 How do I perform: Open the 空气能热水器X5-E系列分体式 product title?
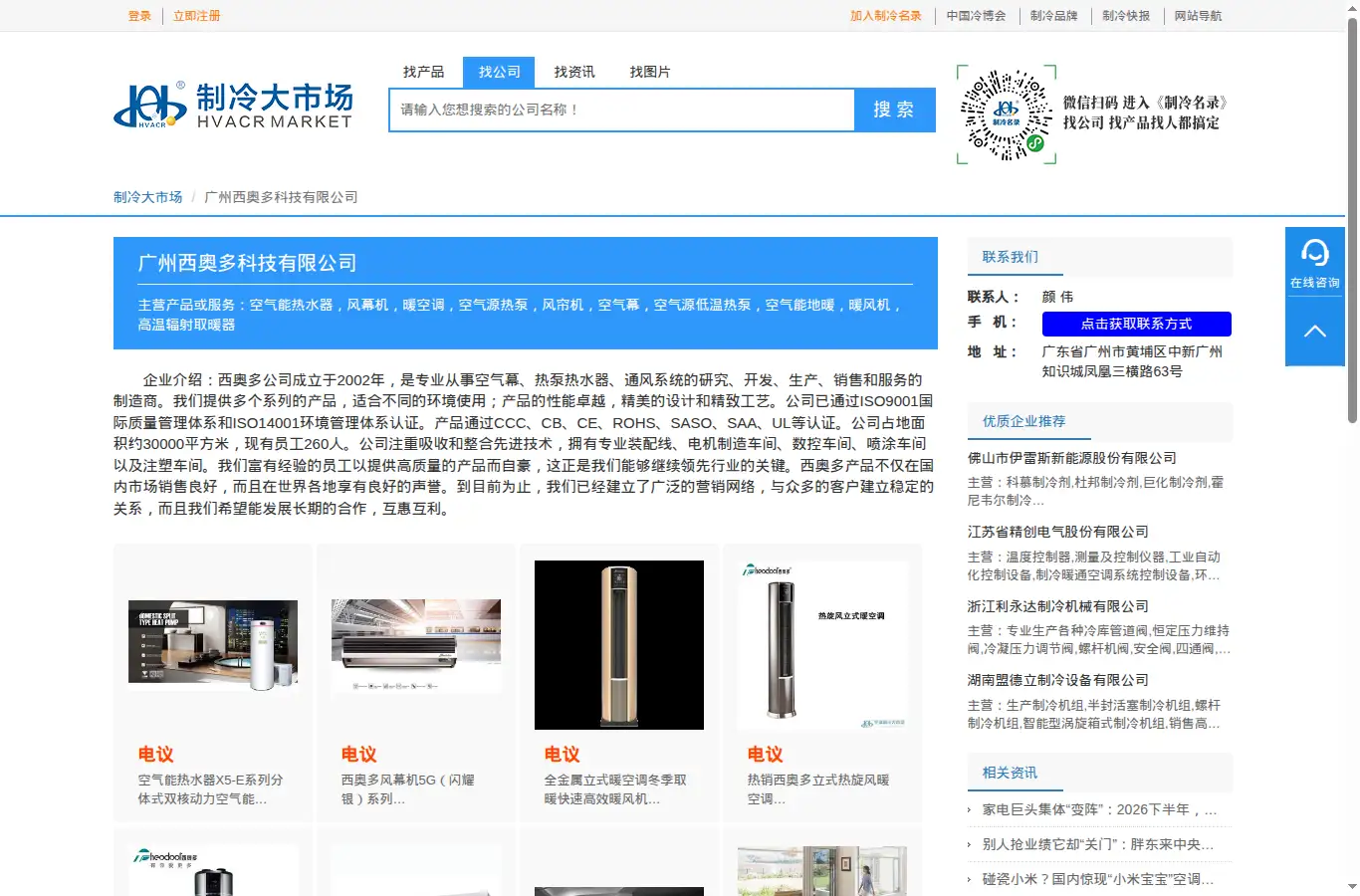pos(211,789)
